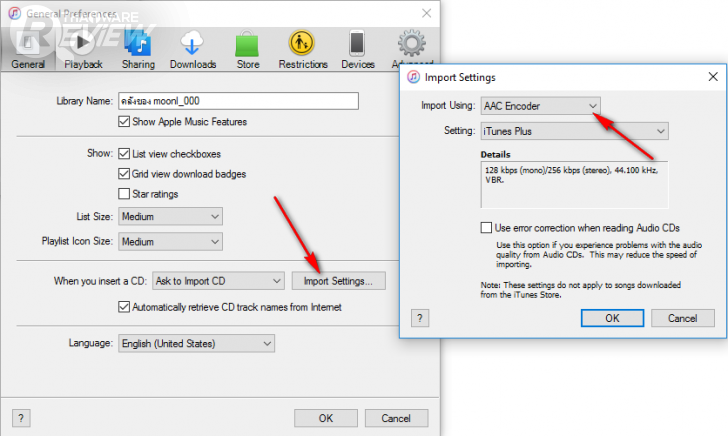Open the Language dropdown
The height and width of the screenshot is (436, 728).
196,344
